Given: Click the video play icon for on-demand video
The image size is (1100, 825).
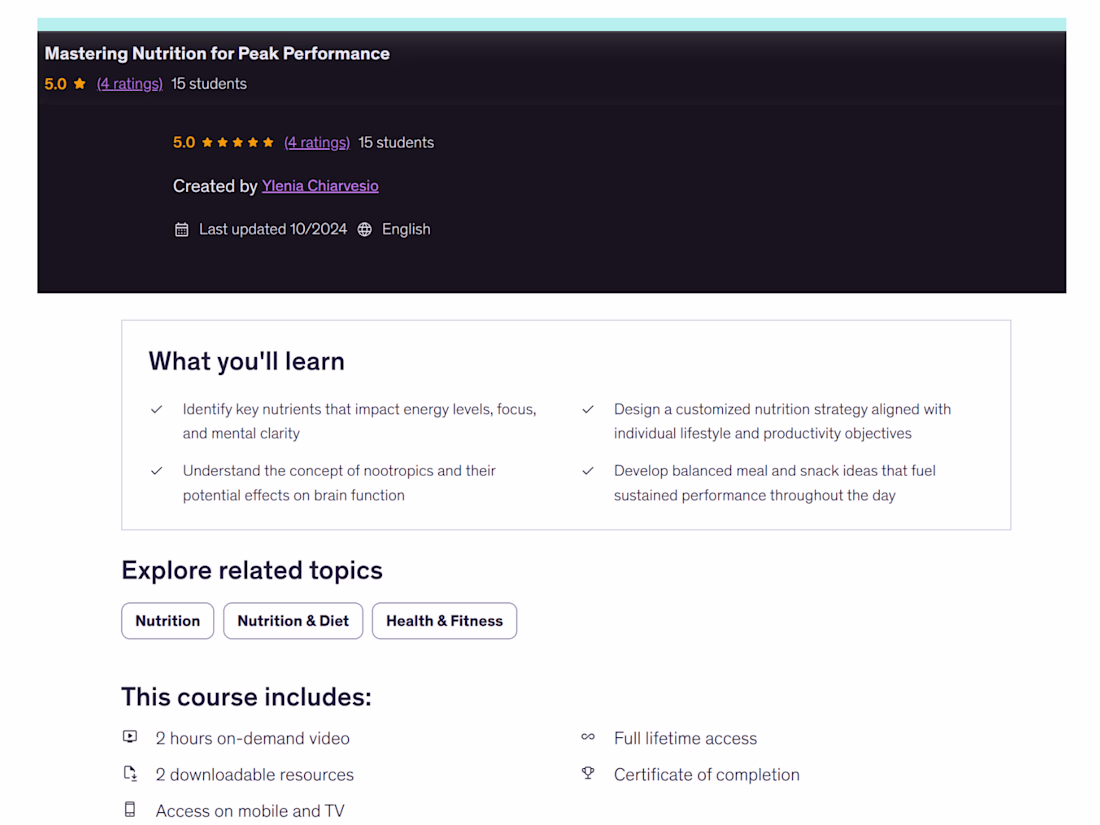Looking at the screenshot, I should [130, 737].
